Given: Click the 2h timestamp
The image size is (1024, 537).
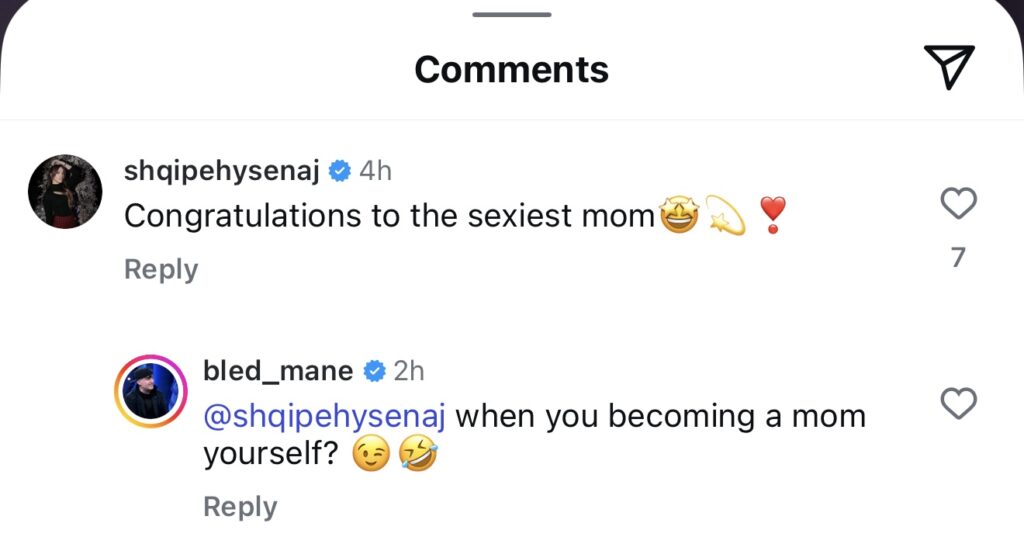Looking at the screenshot, I should [409, 371].
